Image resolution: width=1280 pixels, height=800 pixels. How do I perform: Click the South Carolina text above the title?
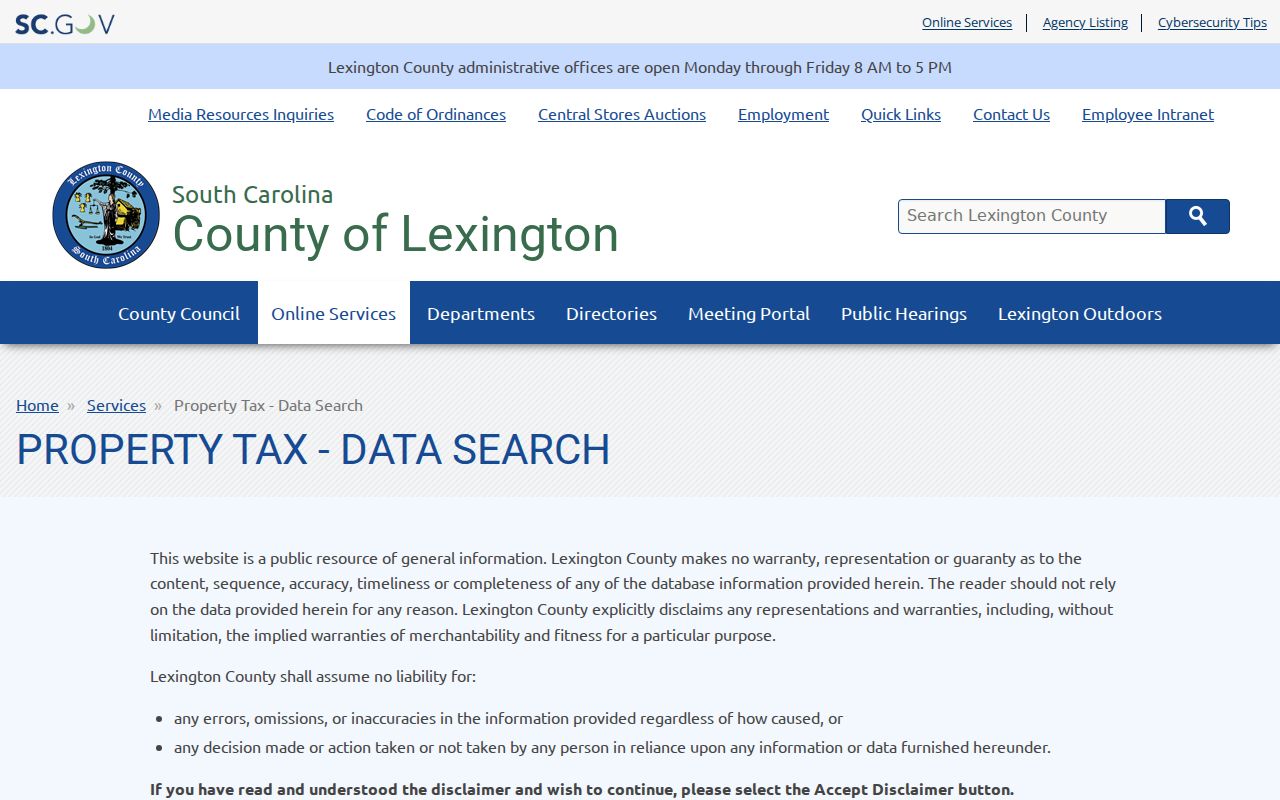click(x=252, y=194)
